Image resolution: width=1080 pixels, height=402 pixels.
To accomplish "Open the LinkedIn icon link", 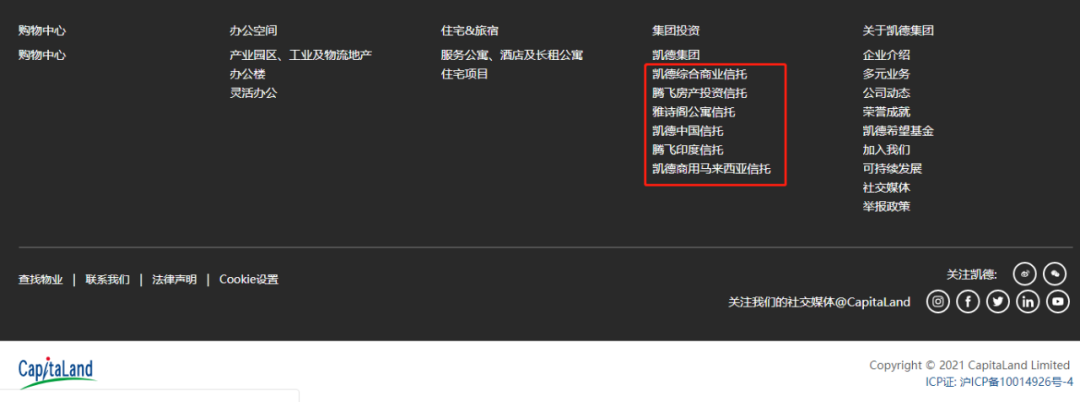I will [1028, 302].
